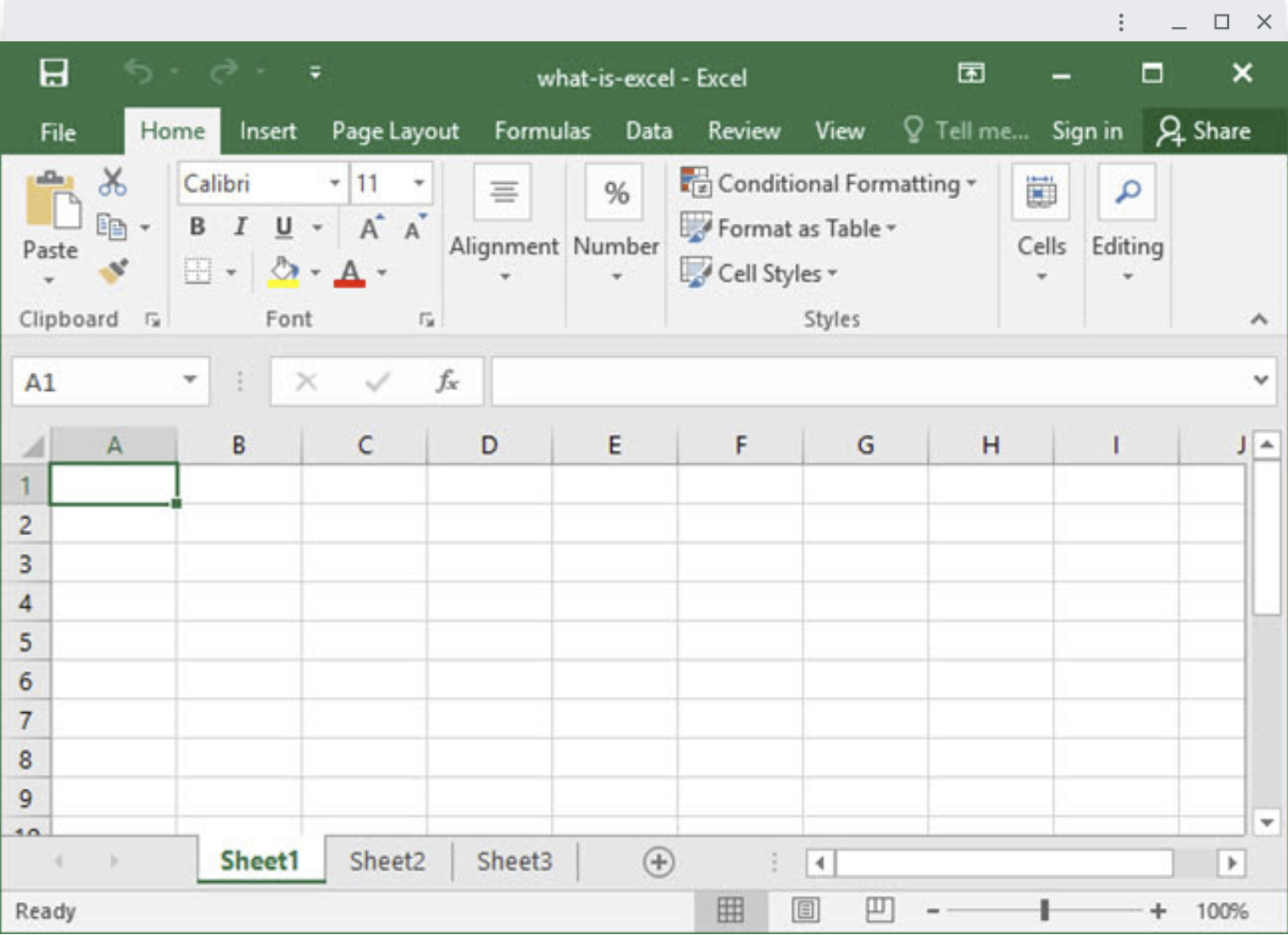Image resolution: width=1288 pixels, height=935 pixels.
Task: Click the Borders icon
Action: pyautogui.click(x=198, y=272)
